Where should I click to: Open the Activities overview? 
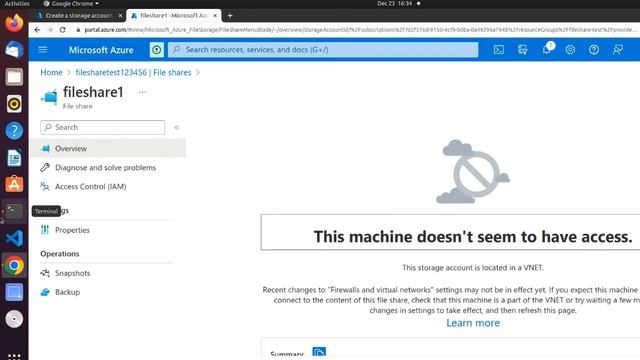point(17,3)
